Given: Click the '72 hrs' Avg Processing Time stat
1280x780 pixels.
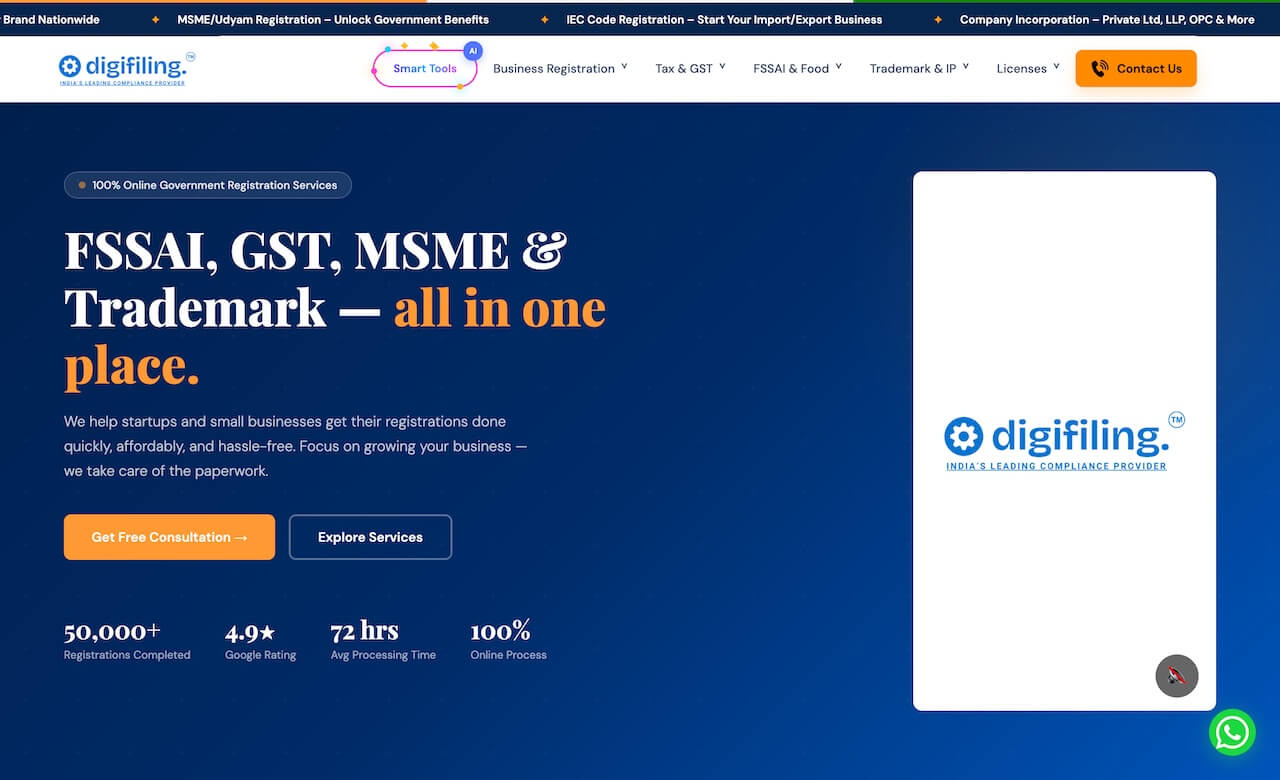Looking at the screenshot, I should tap(383, 640).
